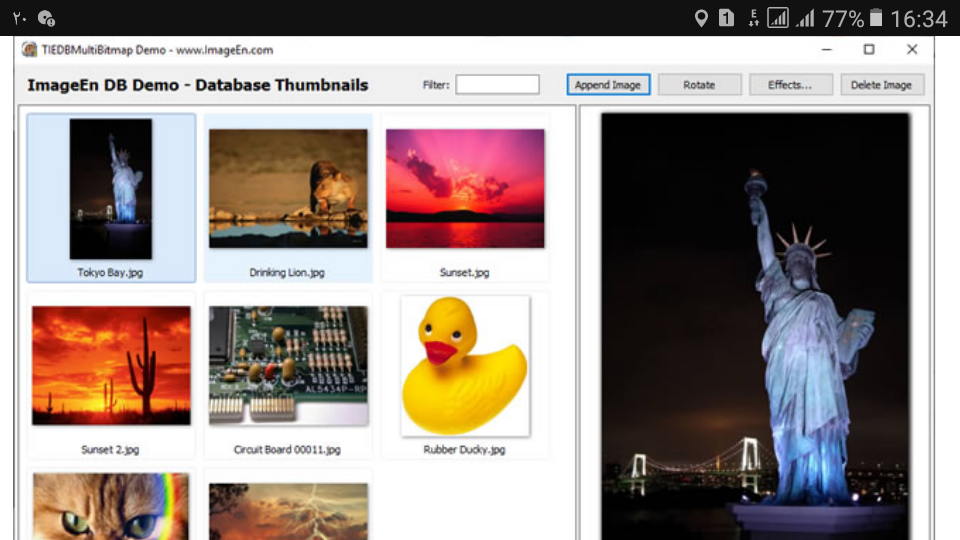Select the lightning sky thumbnail

click(288, 511)
